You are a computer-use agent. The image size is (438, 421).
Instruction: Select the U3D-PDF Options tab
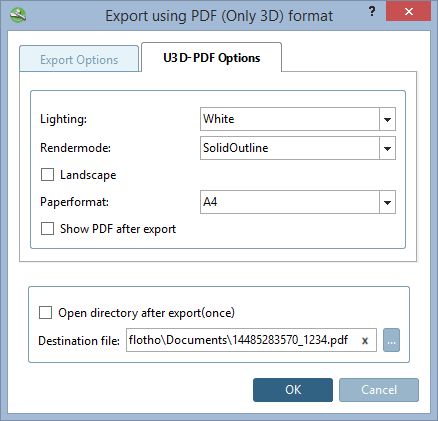point(211,57)
